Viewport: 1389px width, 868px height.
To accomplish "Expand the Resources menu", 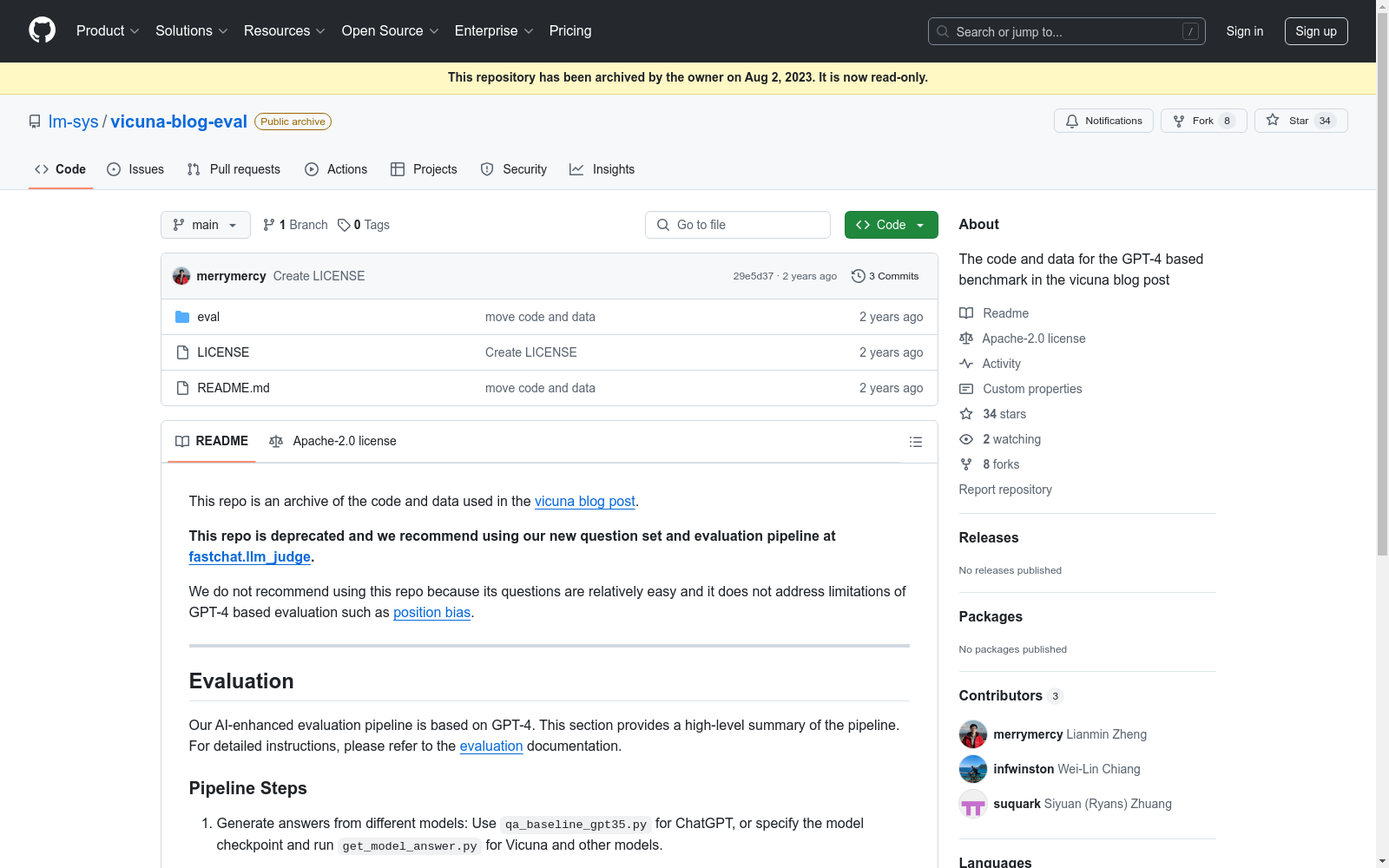I will (285, 30).
